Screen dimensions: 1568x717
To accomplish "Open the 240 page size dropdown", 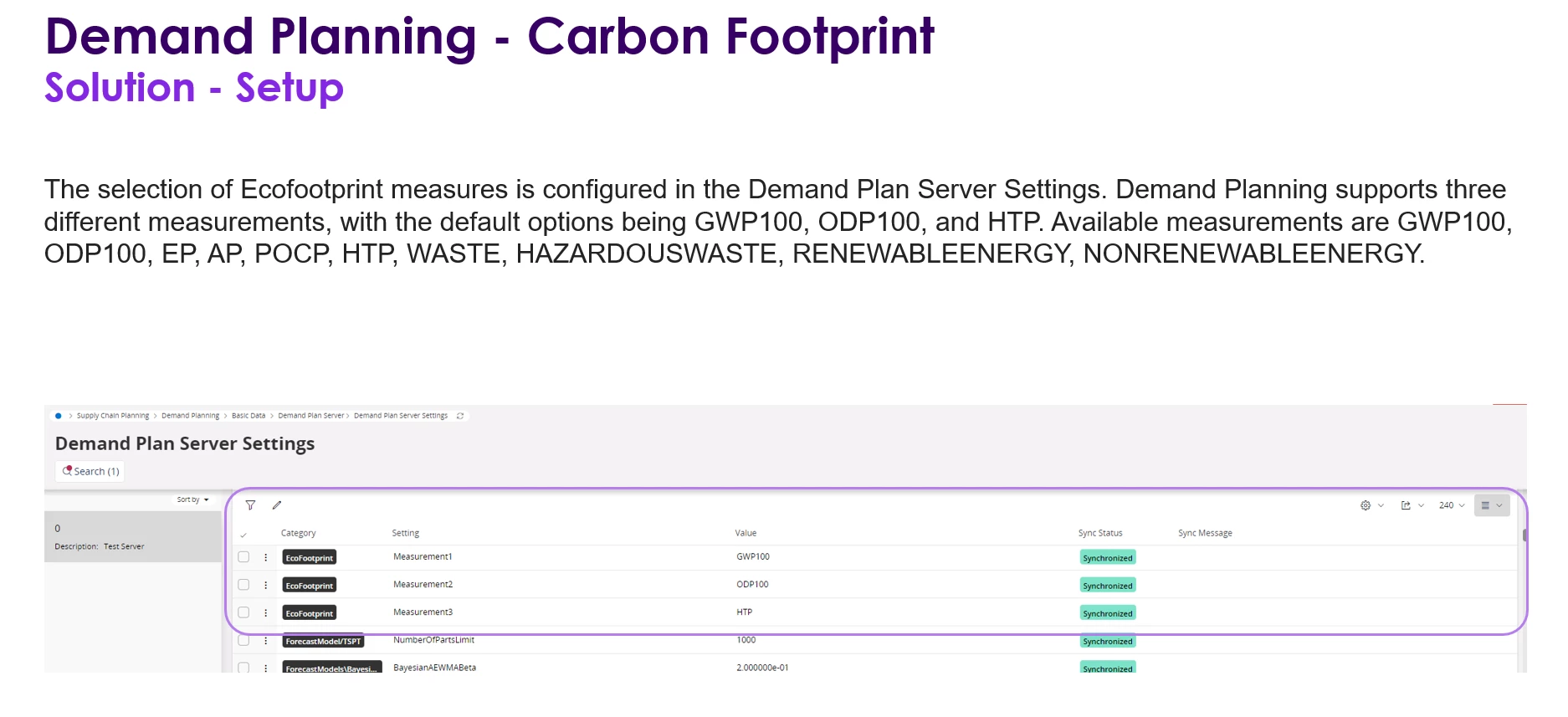I will click(1452, 505).
